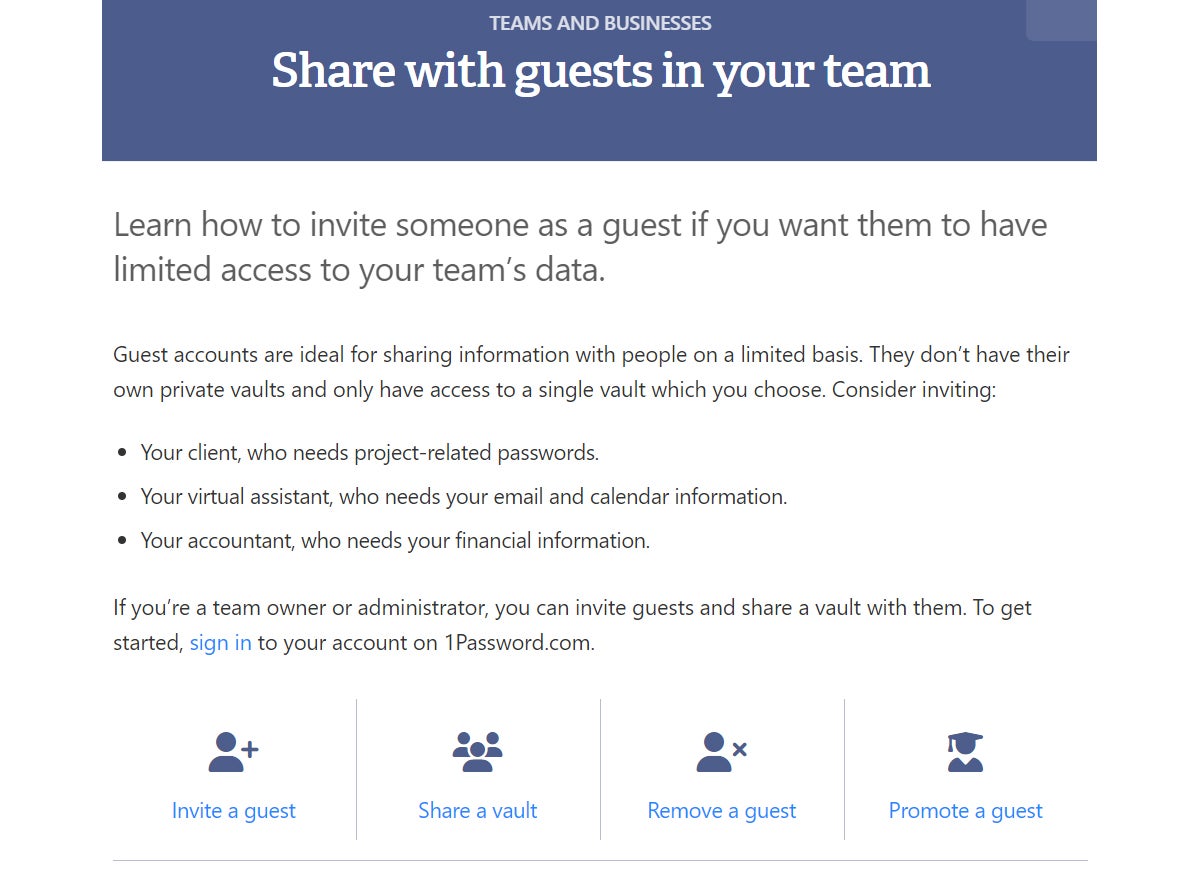
Task: Click the Share a vault group icon
Action: (x=477, y=752)
